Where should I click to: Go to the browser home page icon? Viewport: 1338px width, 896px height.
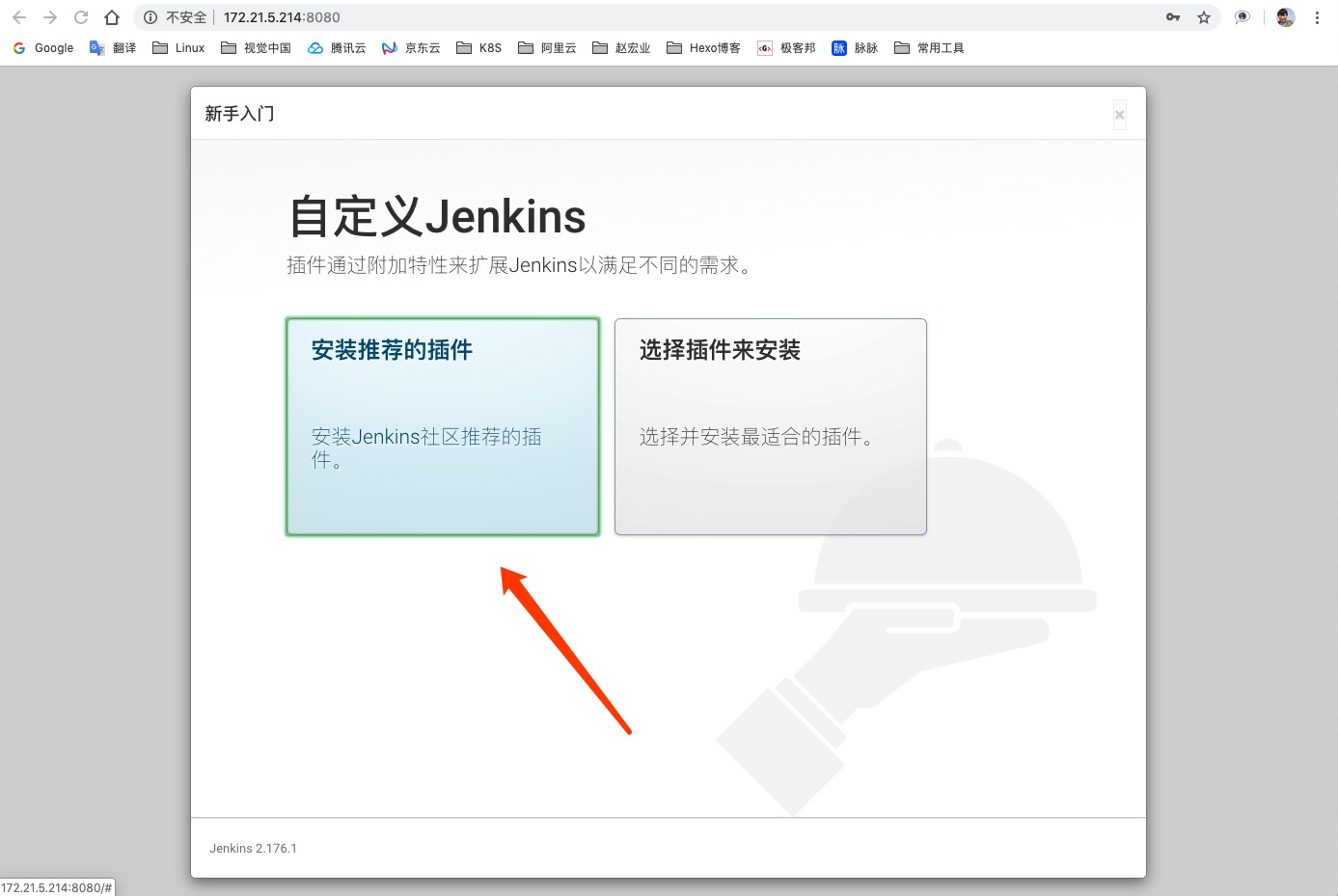click(112, 17)
